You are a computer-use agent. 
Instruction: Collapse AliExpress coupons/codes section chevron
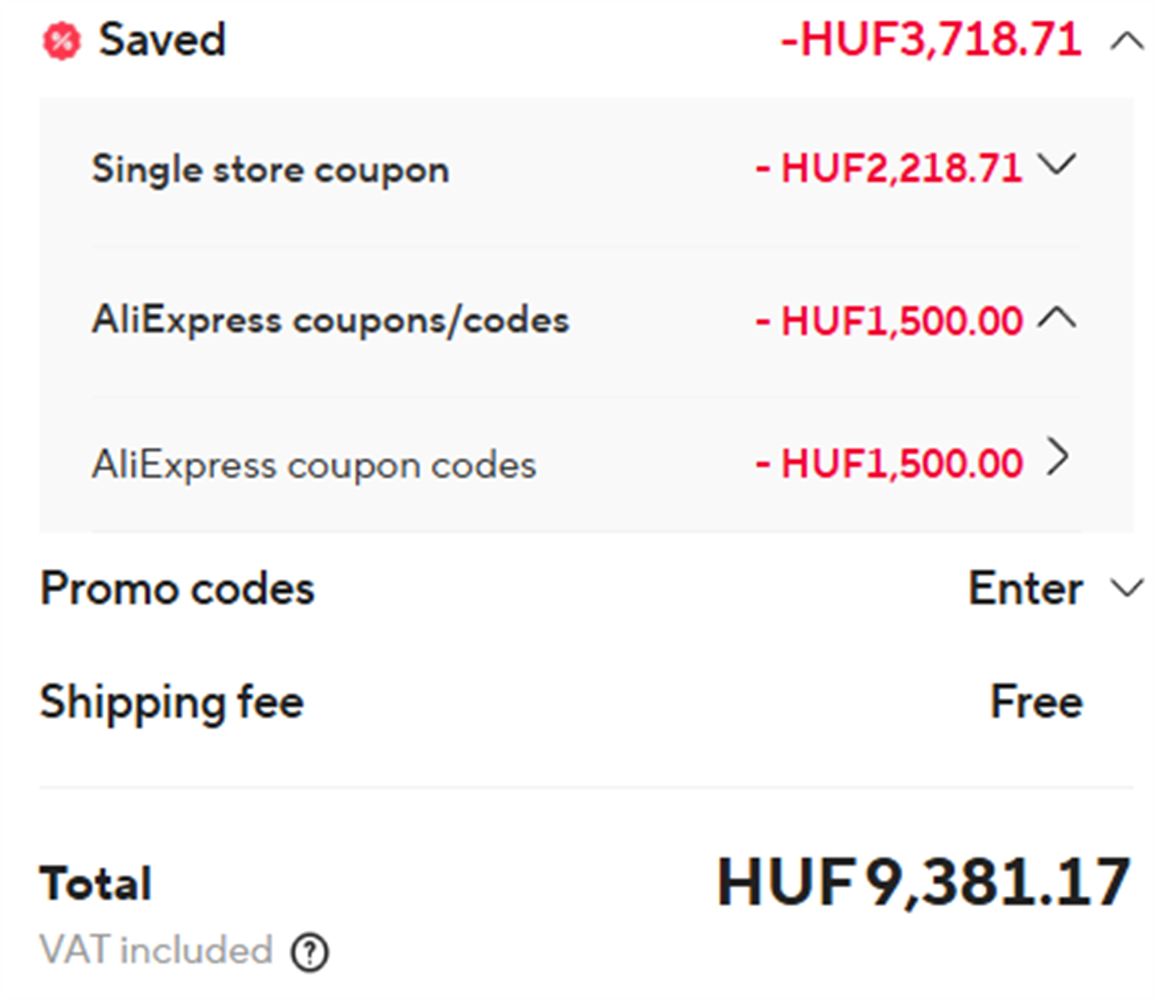point(1056,319)
